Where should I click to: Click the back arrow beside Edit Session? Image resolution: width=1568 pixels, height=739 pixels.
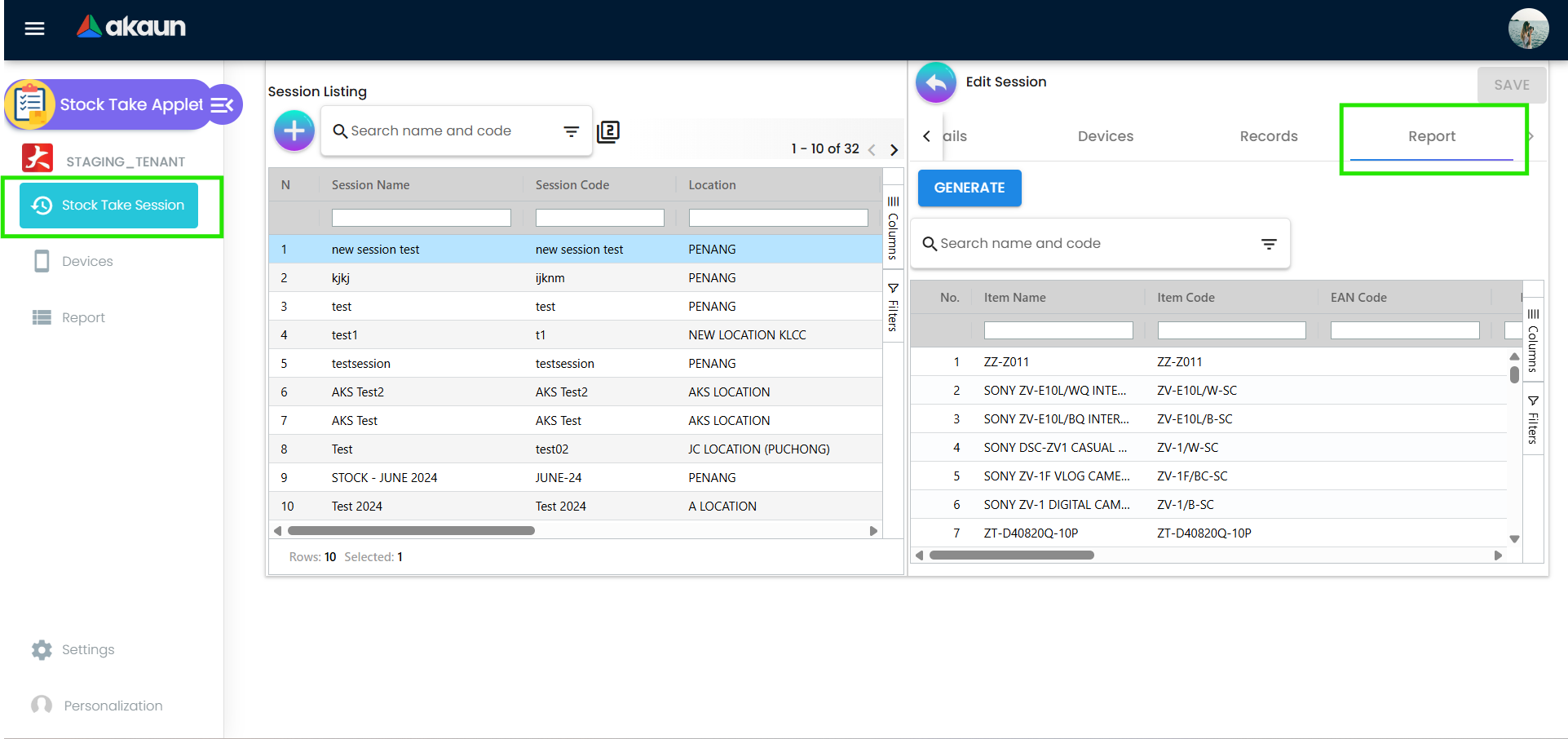[x=936, y=82]
